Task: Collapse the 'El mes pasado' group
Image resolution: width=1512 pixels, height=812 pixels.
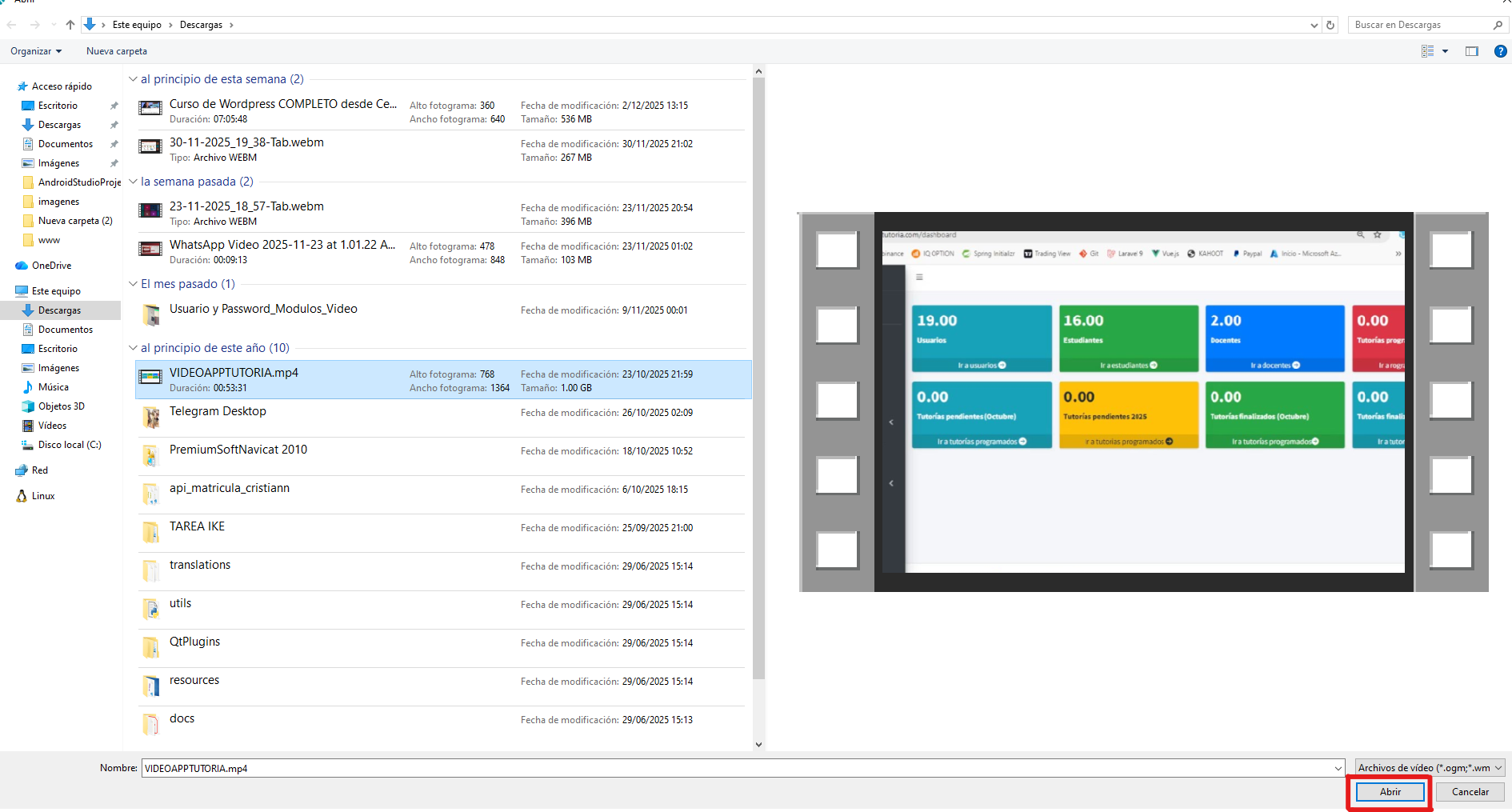Action: coord(133,284)
